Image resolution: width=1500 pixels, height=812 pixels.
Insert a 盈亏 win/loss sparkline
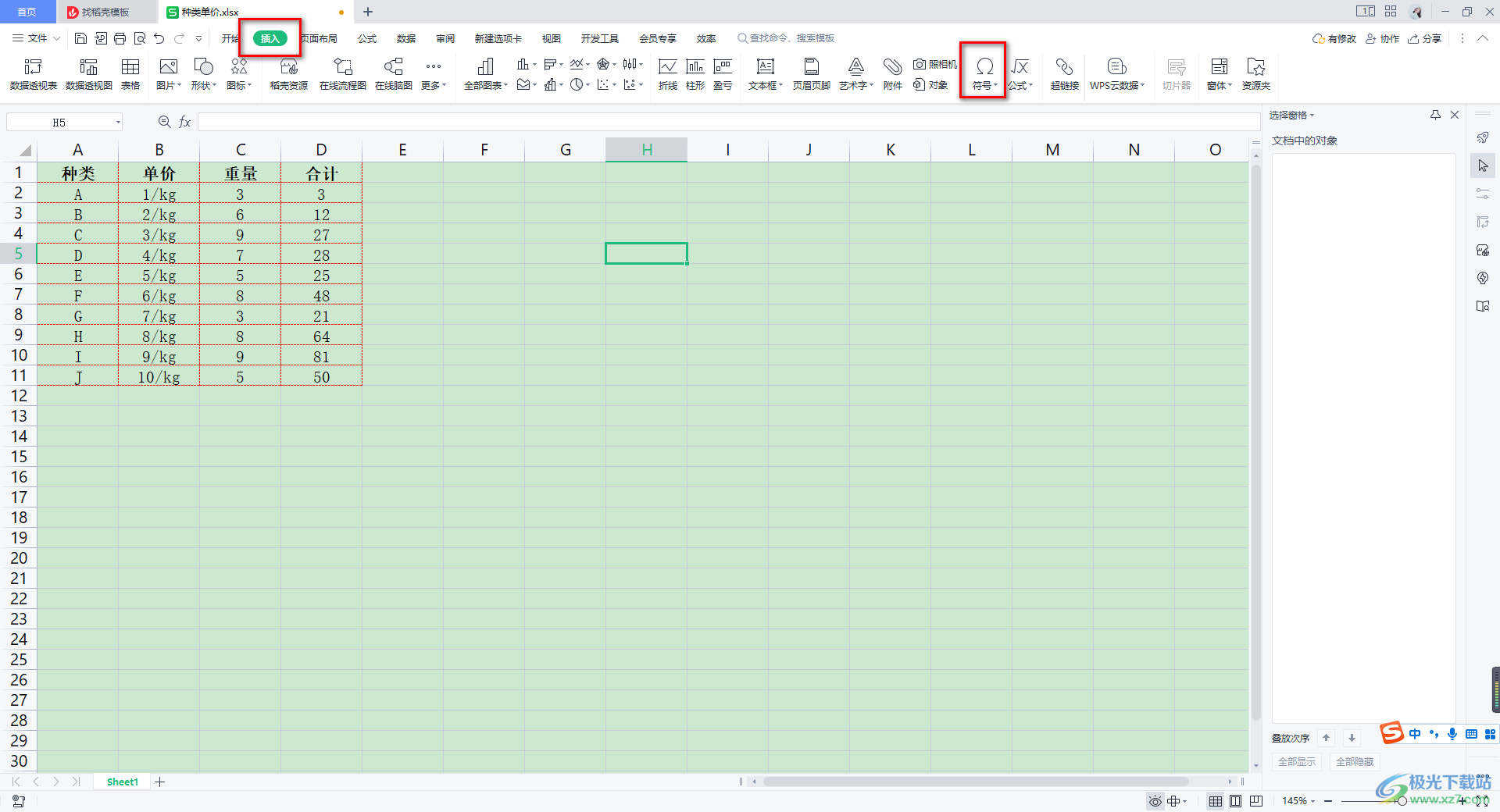click(x=723, y=74)
